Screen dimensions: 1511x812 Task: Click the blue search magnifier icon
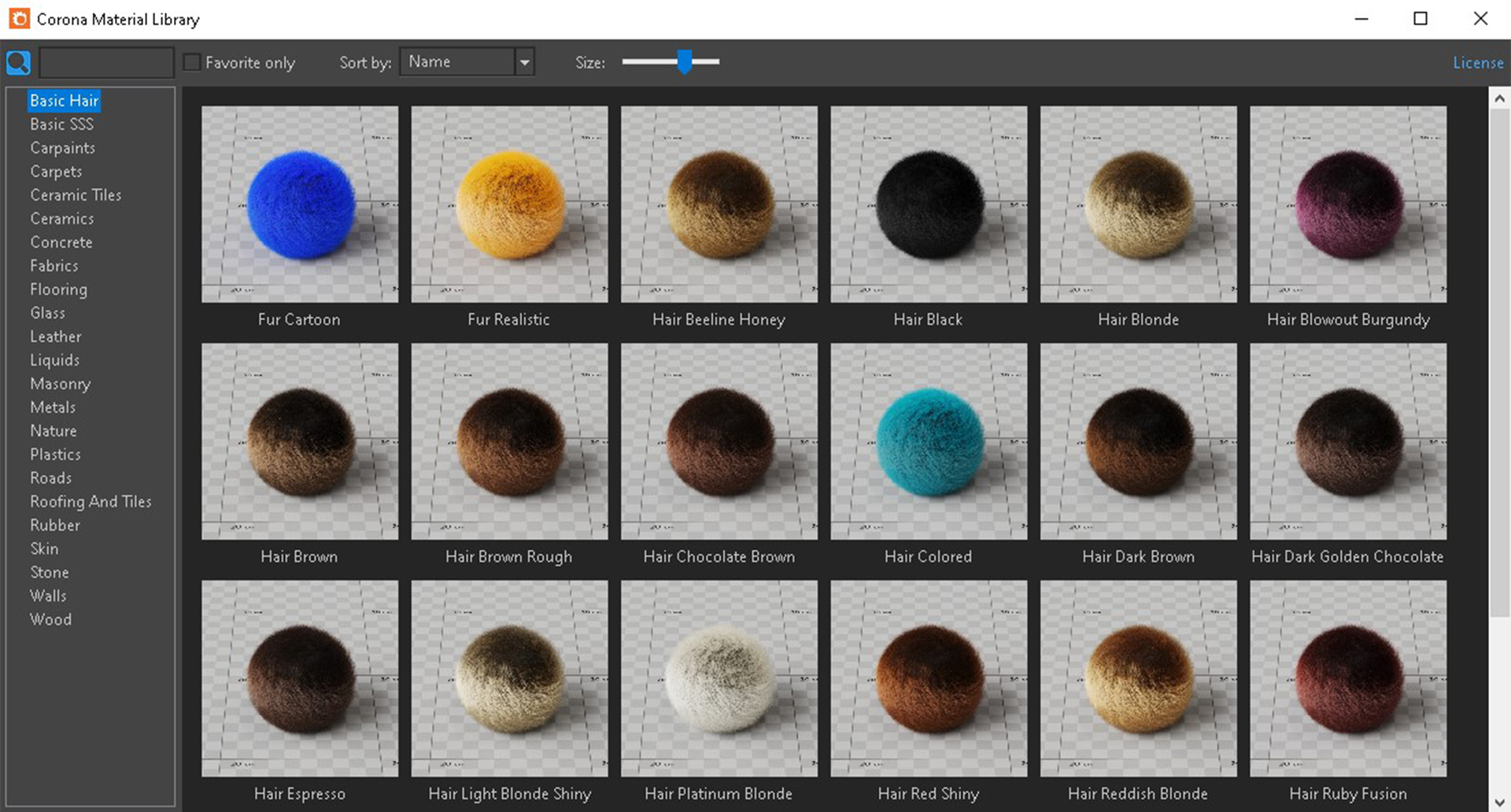coord(18,62)
